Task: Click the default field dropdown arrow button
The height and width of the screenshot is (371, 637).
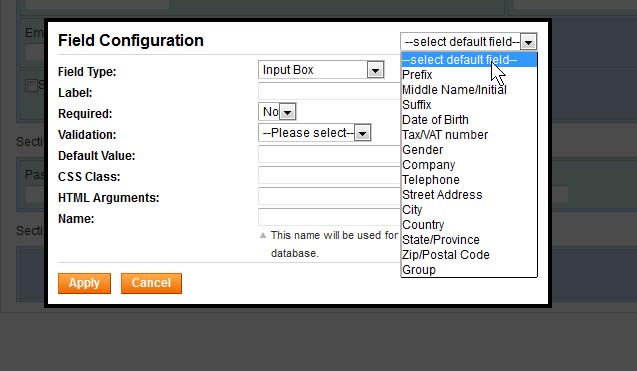Action: point(529,42)
